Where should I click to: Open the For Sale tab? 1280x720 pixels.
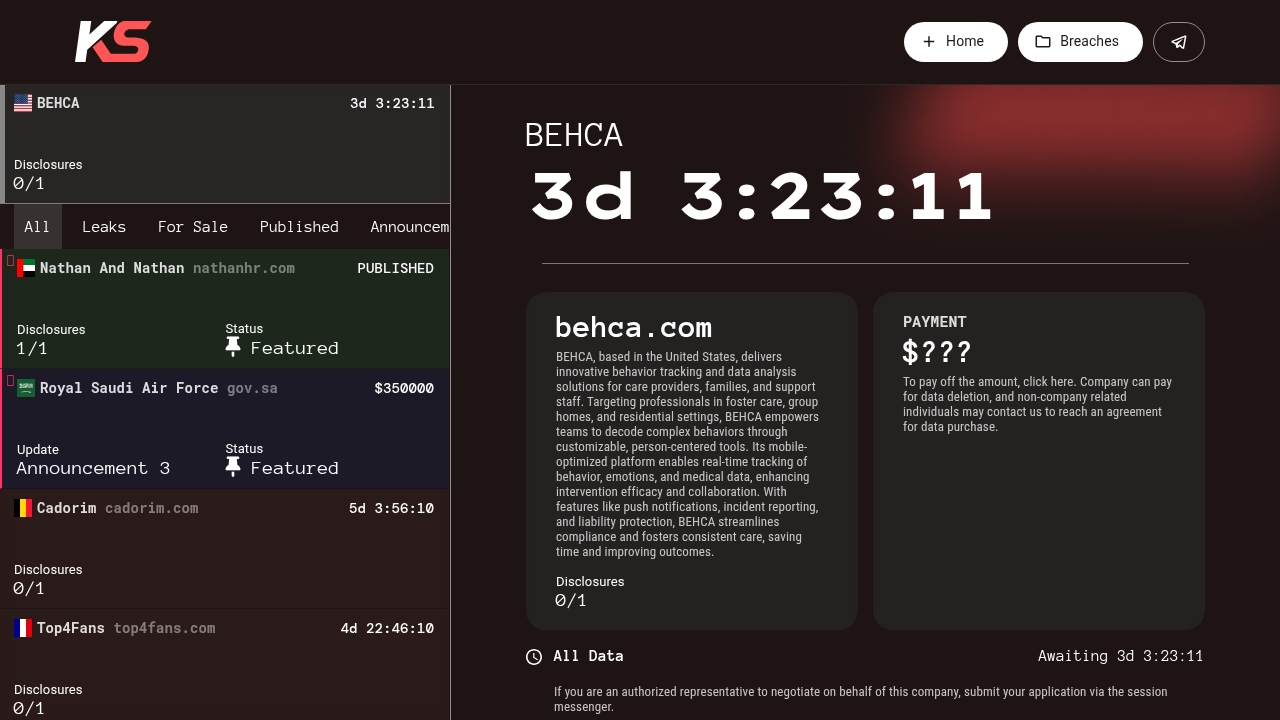[193, 227]
